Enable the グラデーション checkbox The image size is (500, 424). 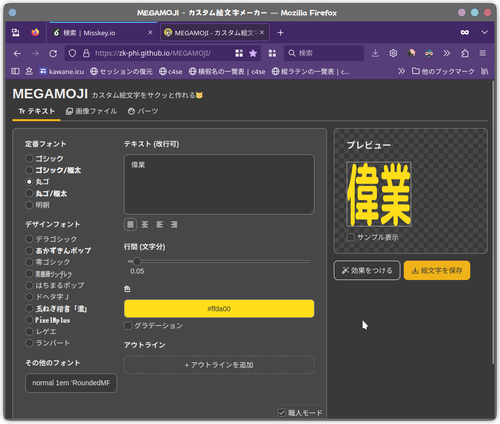pos(128,325)
